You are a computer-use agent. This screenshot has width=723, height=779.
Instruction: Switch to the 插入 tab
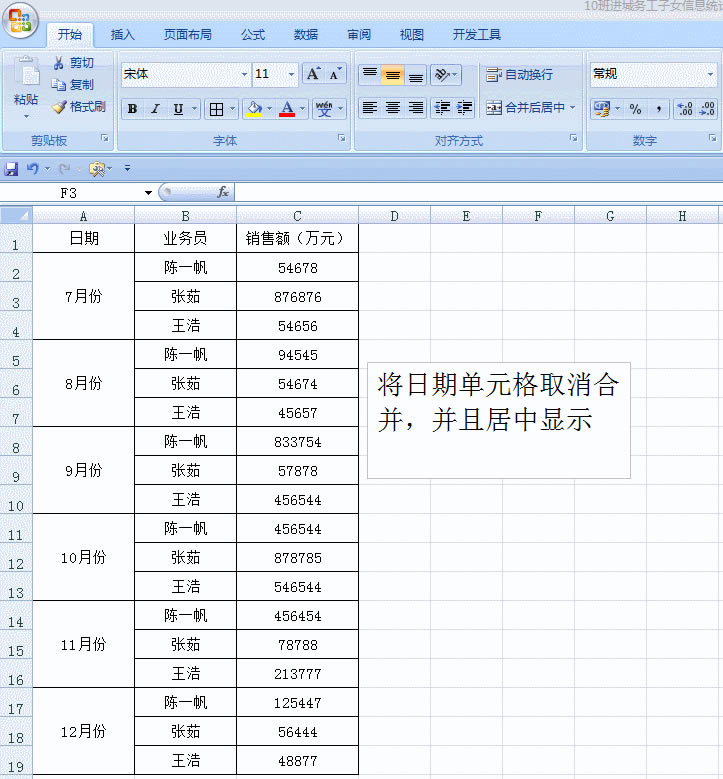(123, 35)
